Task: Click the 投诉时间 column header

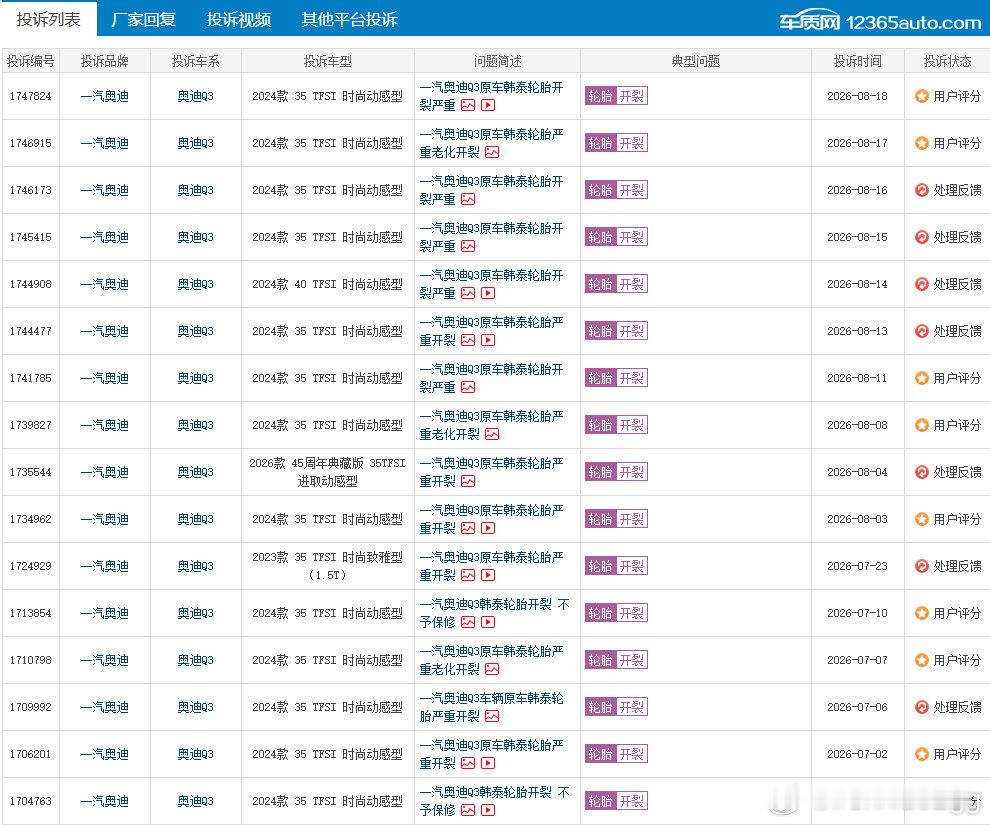Action: [857, 61]
